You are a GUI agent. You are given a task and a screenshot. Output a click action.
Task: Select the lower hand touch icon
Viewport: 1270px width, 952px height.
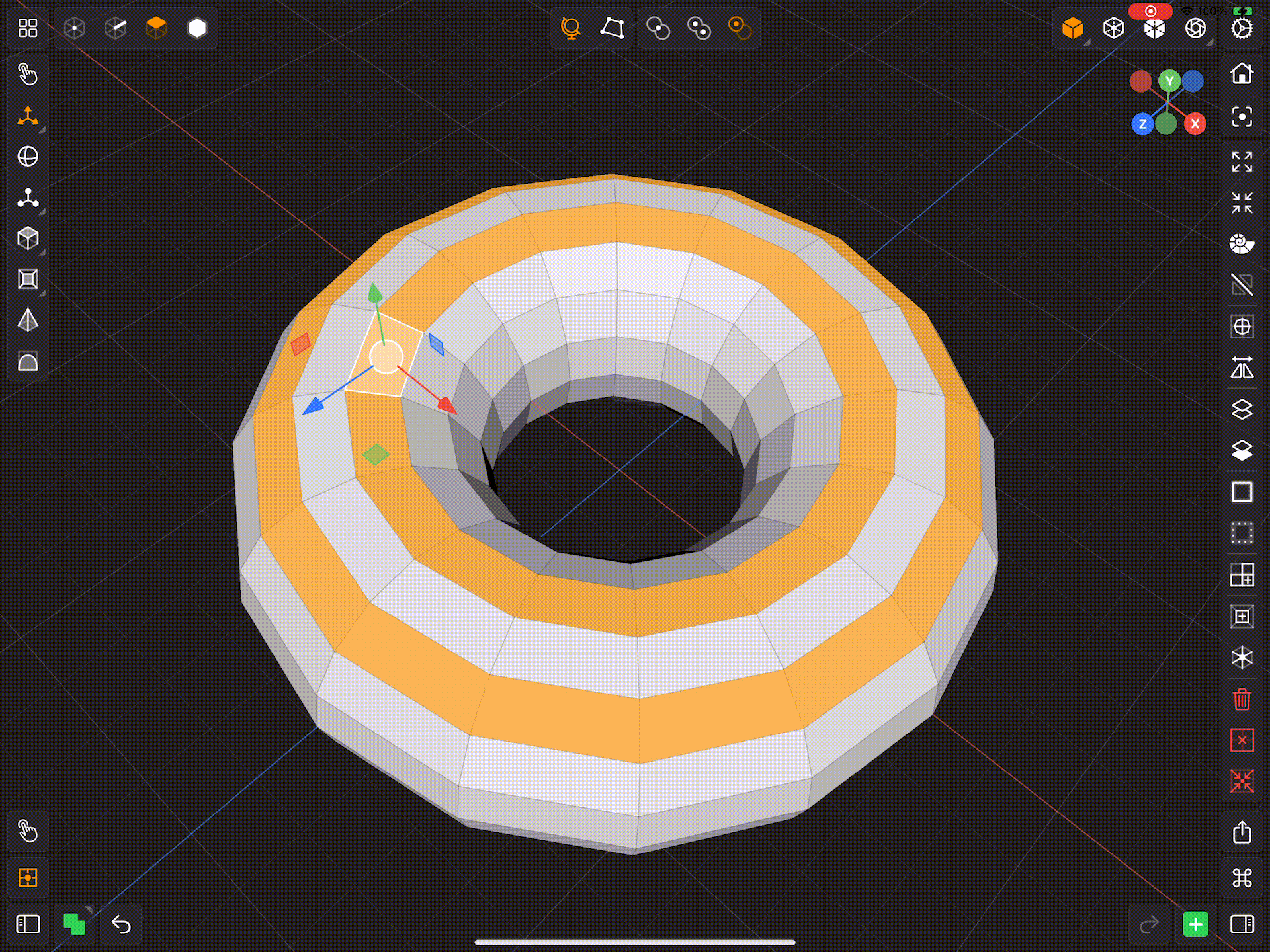tap(28, 831)
